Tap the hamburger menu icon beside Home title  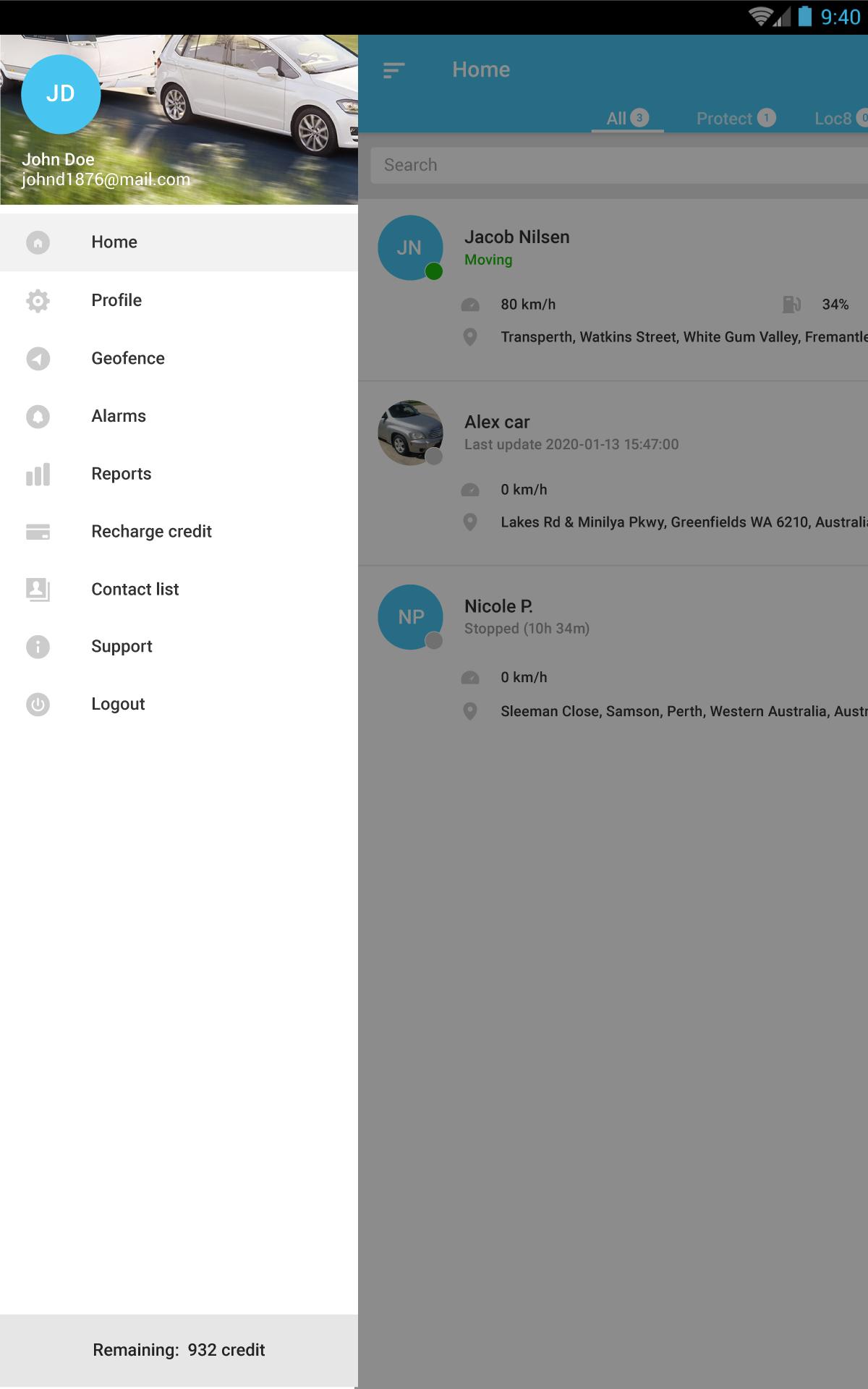coord(393,70)
